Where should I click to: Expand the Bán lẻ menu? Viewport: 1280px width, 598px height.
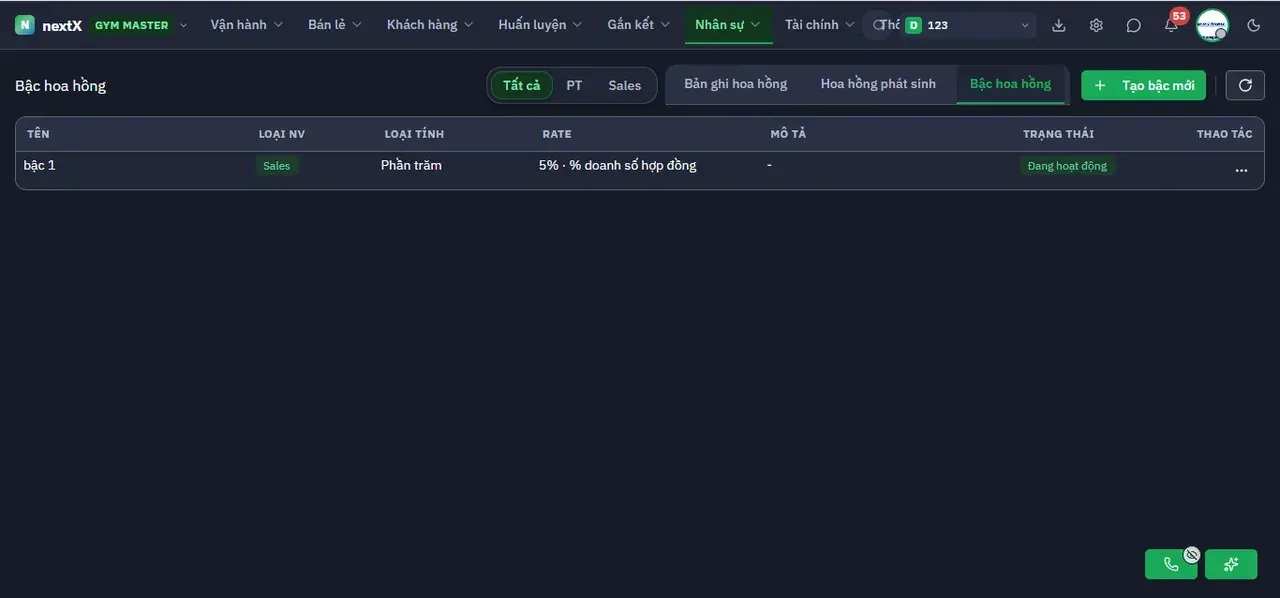[335, 25]
